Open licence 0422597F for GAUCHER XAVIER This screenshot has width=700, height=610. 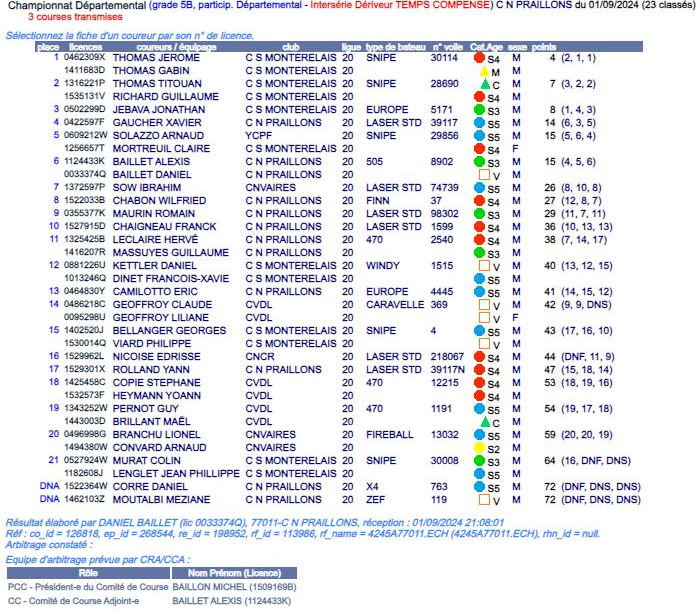(x=84, y=122)
